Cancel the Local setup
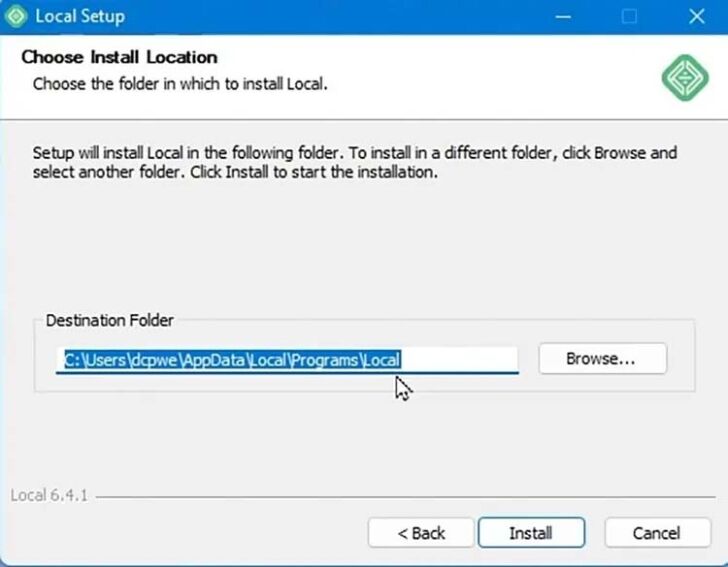Screen dimensions: 728x567 click(657, 533)
